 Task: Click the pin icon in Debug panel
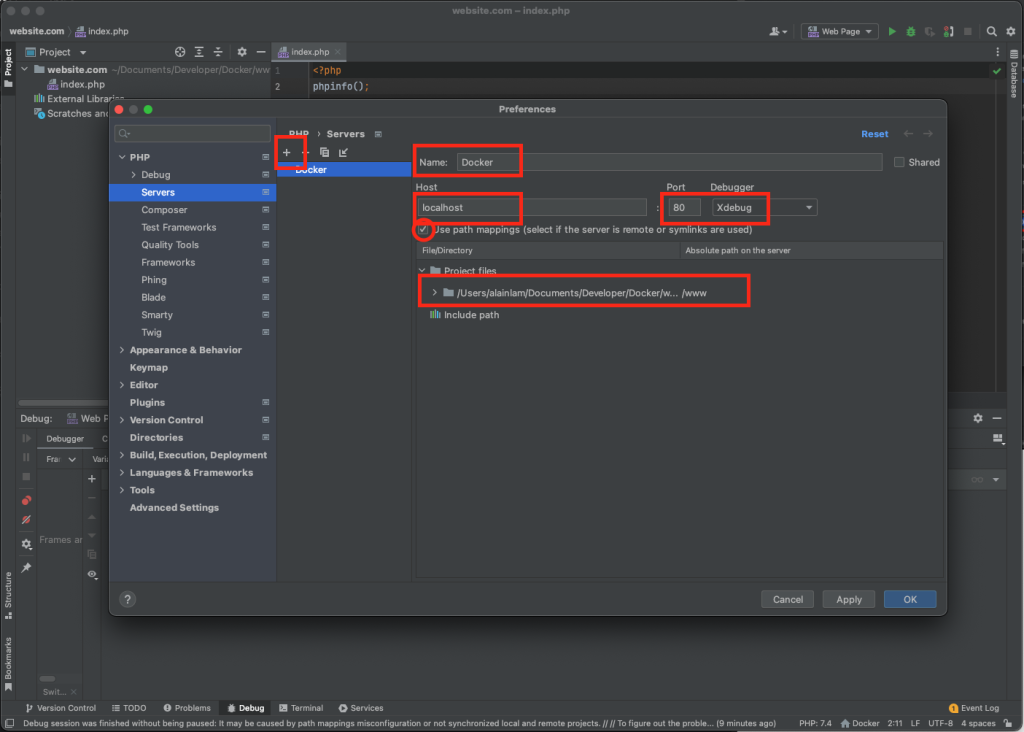click(x=26, y=567)
